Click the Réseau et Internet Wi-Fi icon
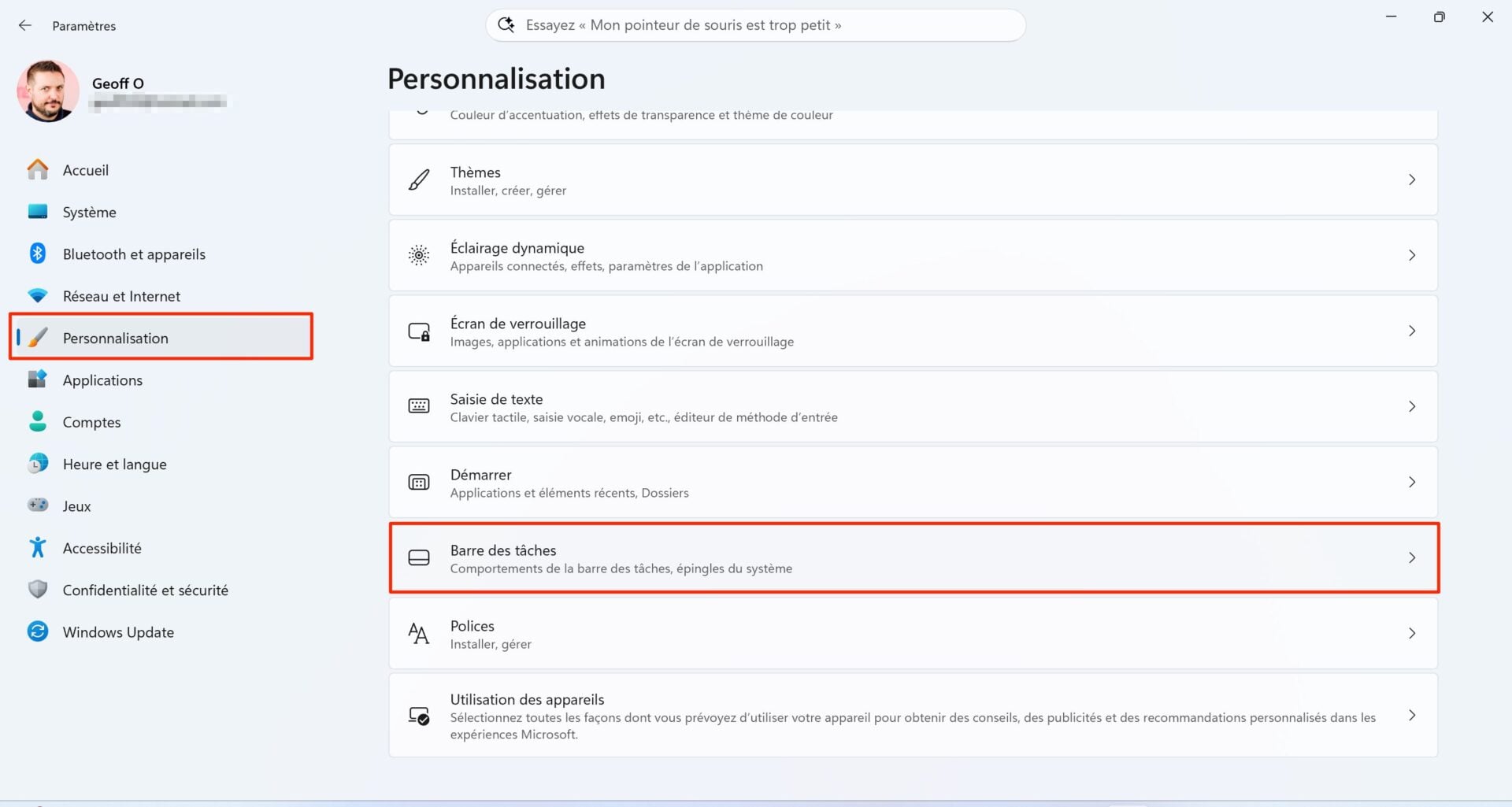This screenshot has width=1512, height=807. (x=38, y=296)
